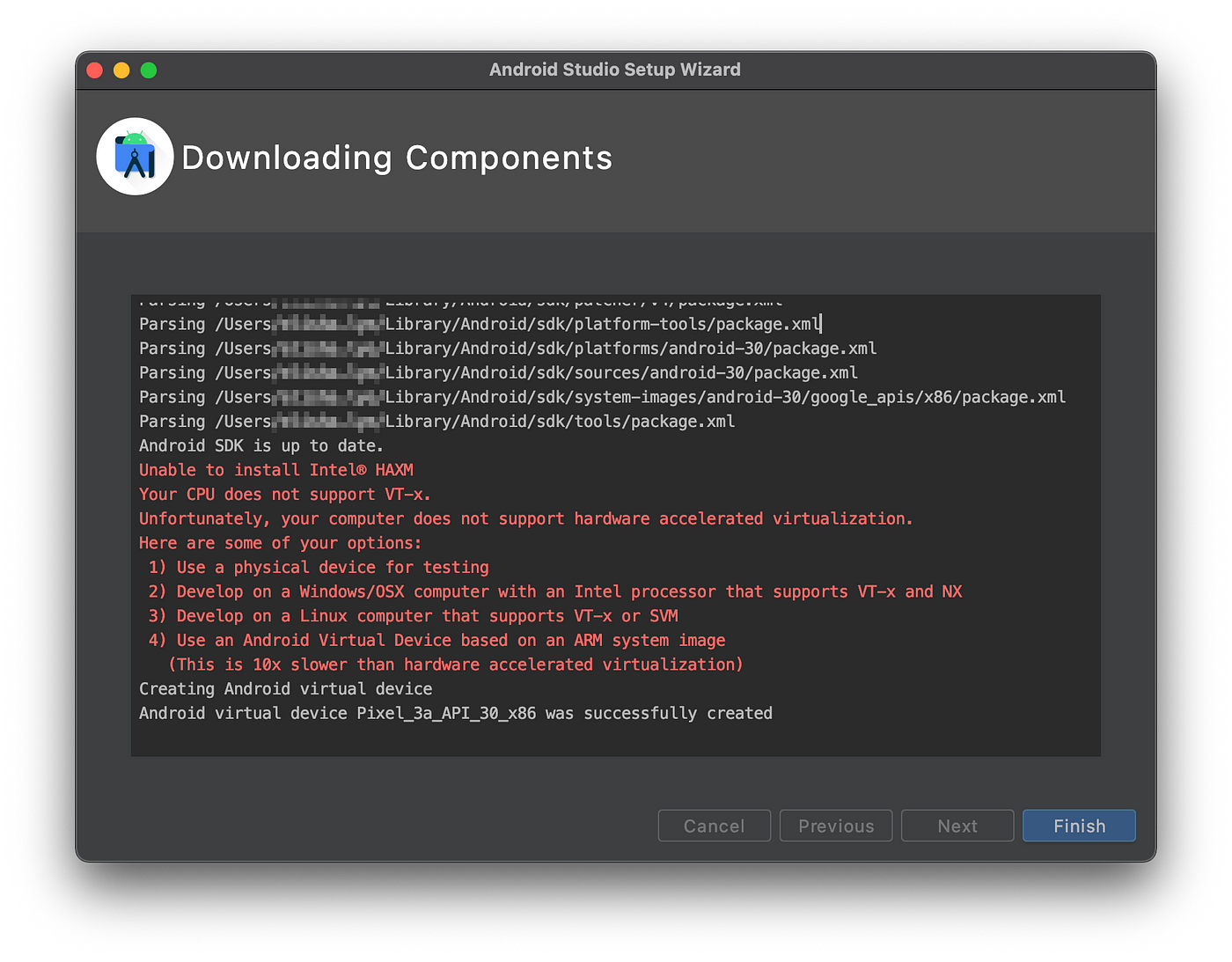Click 'Android SDK is up to date.' line
Image resolution: width=1232 pixels, height=962 pixels.
click(261, 446)
